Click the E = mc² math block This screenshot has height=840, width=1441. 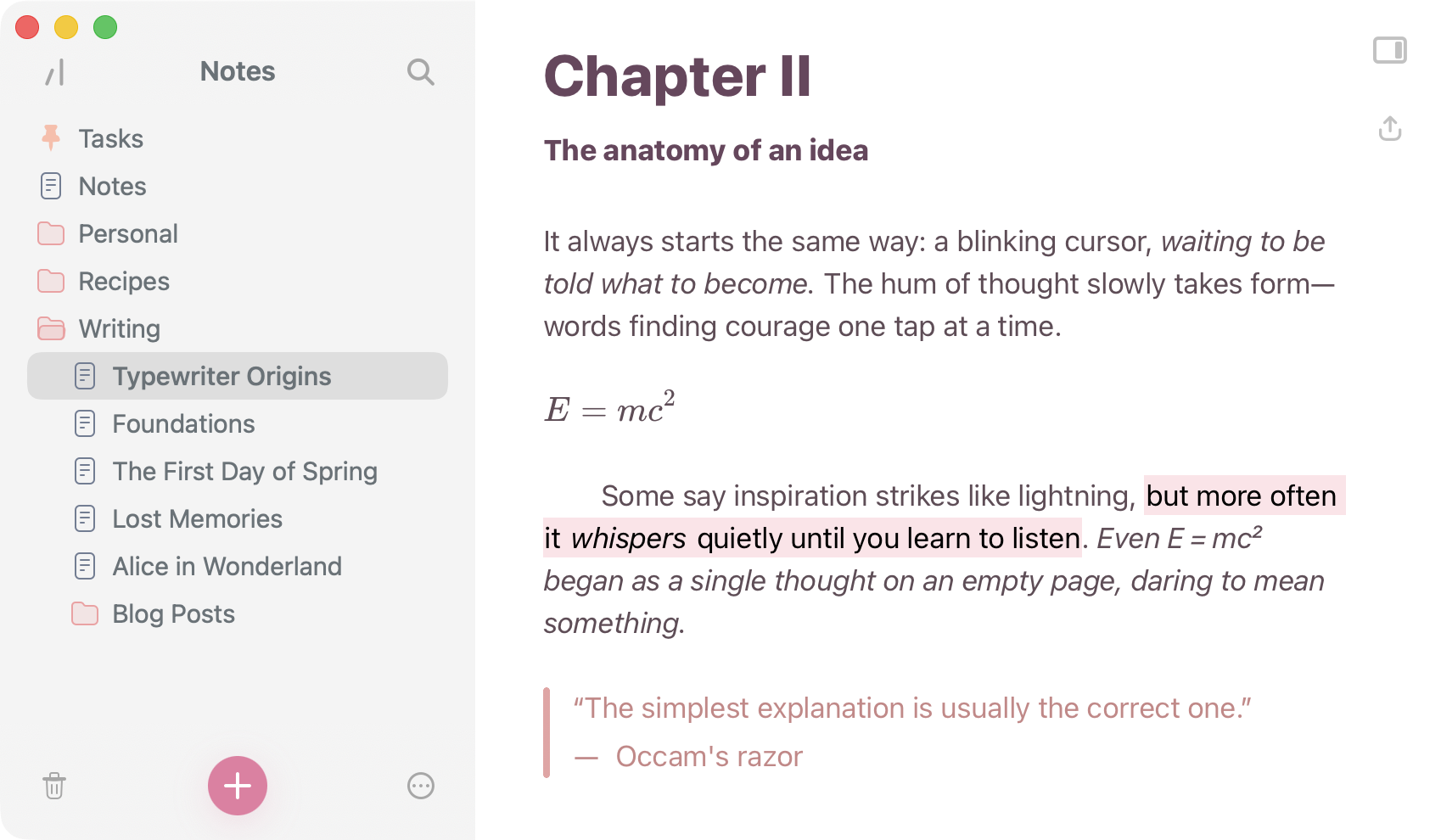pos(609,409)
